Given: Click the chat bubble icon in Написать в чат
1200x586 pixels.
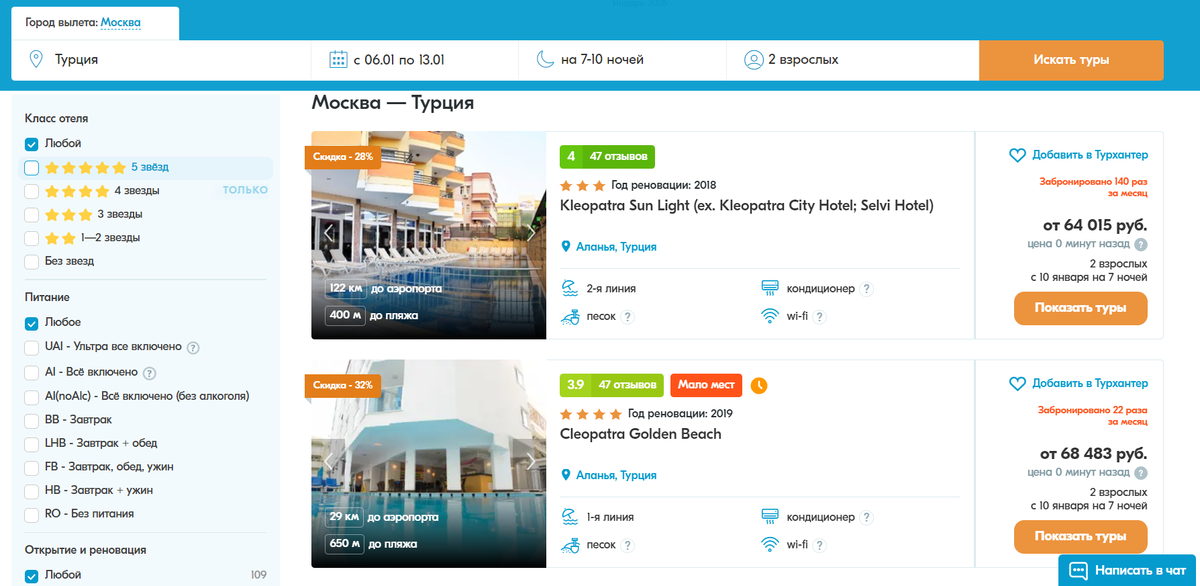Looking at the screenshot, I should [1078, 571].
